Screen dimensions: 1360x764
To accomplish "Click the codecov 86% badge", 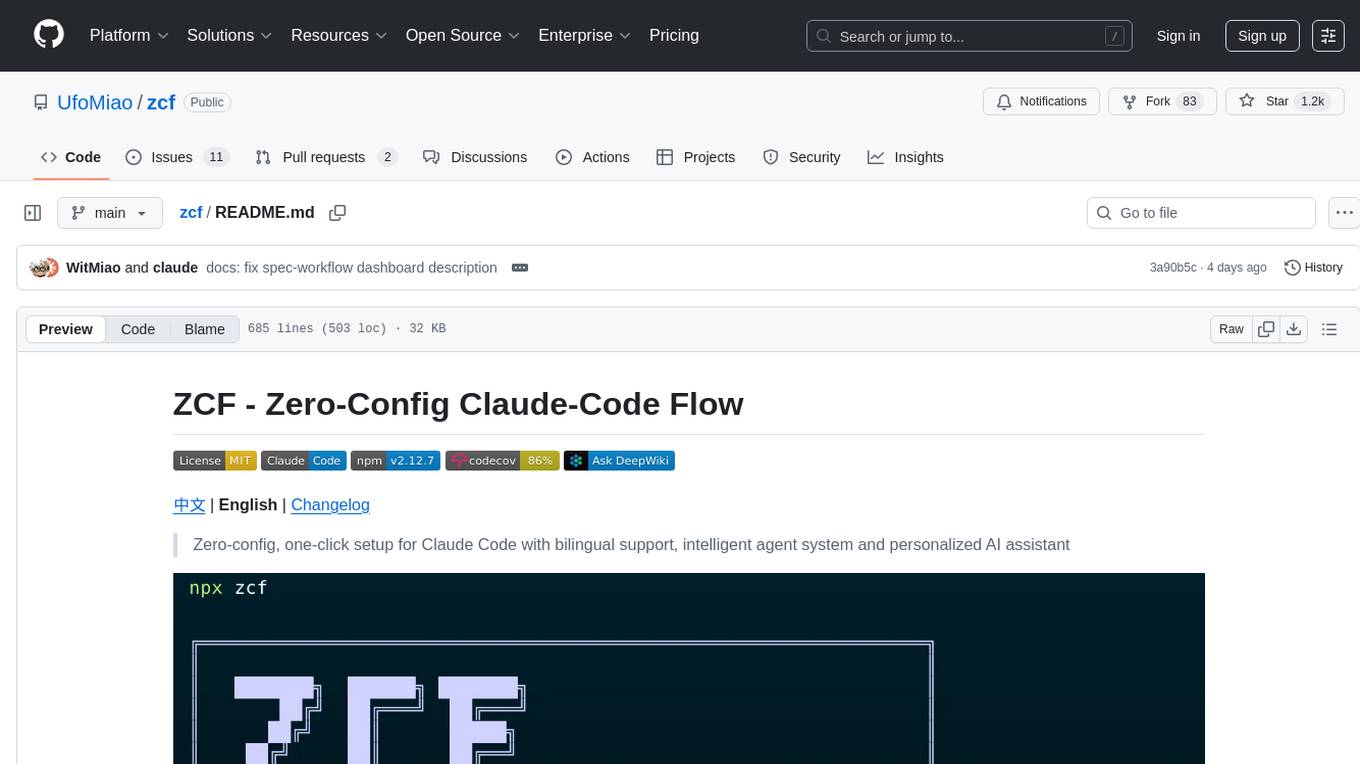I will click(502, 461).
